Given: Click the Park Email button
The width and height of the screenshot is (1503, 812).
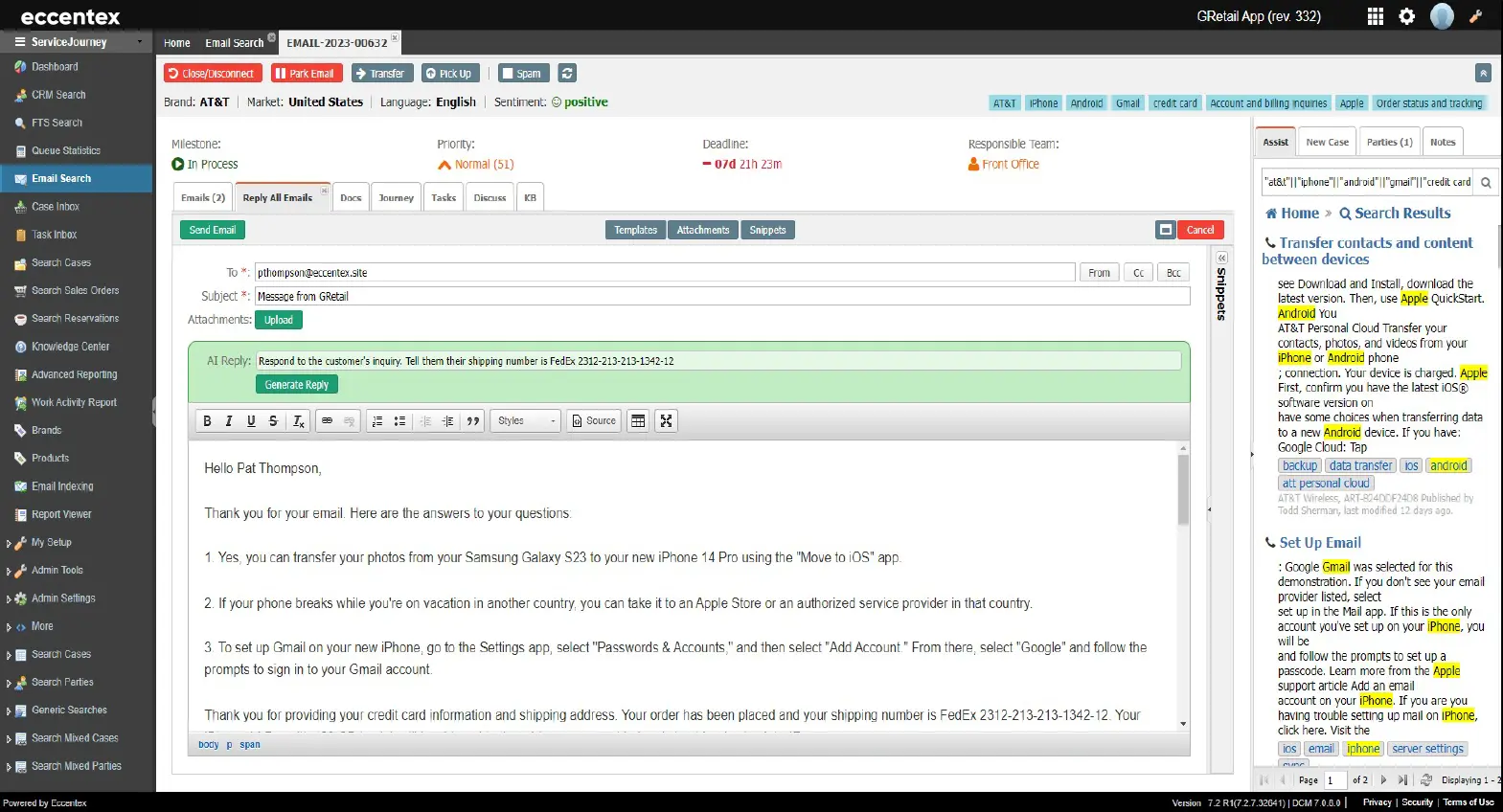Looking at the screenshot, I should 306,74.
